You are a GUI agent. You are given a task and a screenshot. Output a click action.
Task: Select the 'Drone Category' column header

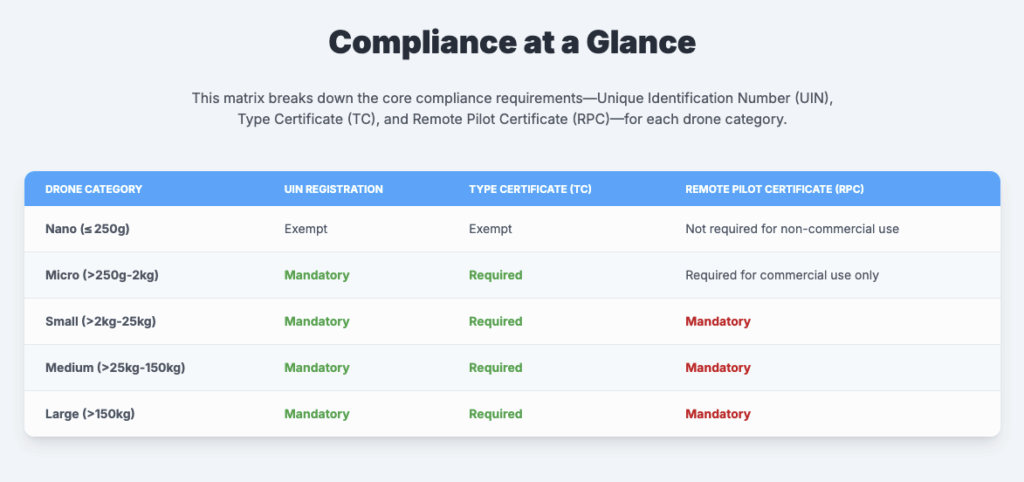(94, 189)
